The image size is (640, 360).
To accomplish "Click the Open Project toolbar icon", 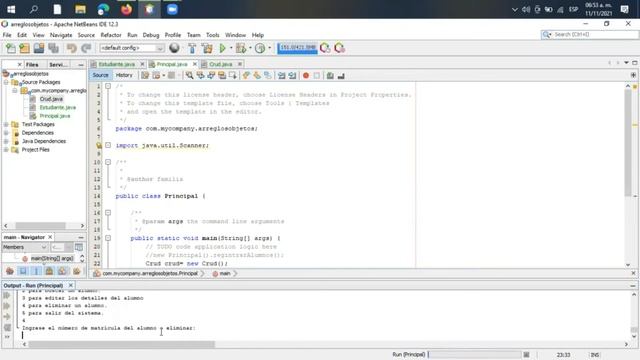I will click(39, 48).
